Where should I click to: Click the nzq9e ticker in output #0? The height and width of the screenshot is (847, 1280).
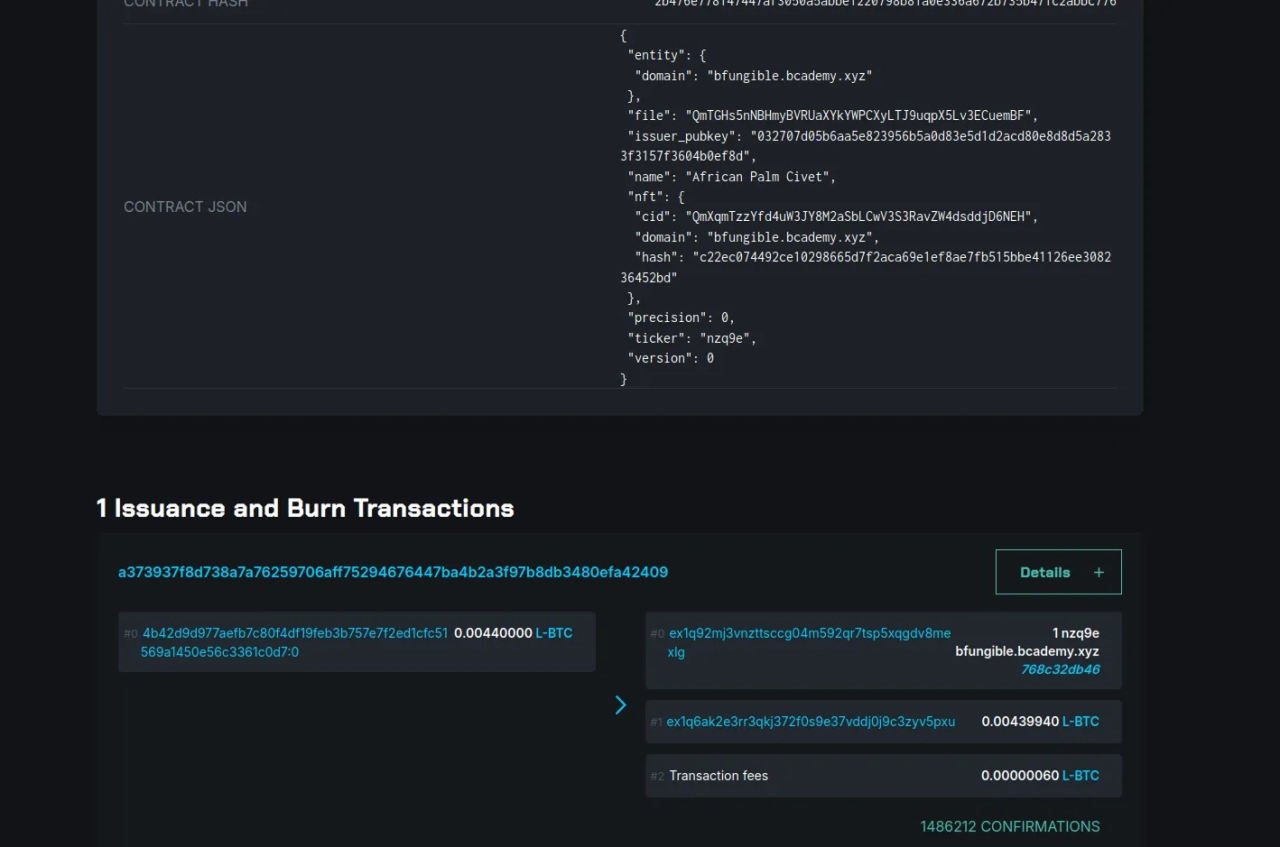point(1080,633)
